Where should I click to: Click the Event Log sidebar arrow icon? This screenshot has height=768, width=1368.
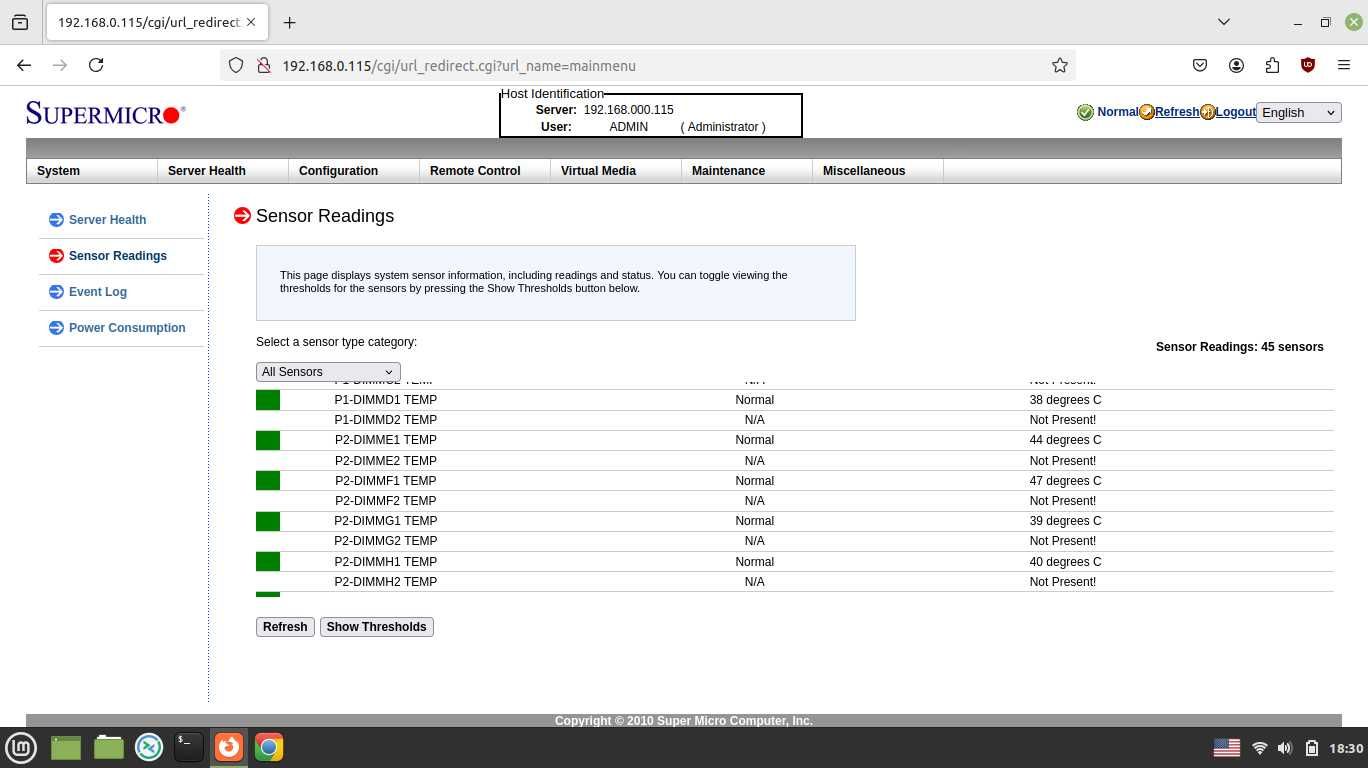(56, 292)
